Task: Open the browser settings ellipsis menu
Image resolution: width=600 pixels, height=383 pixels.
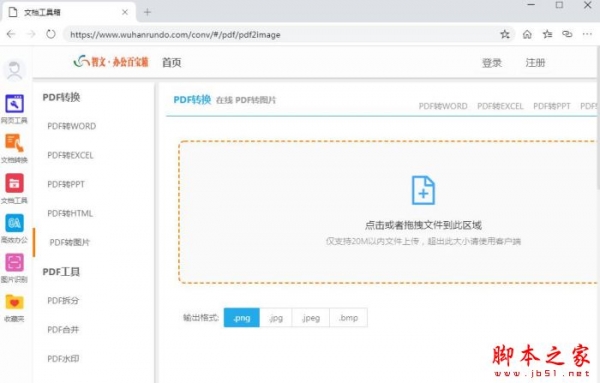Action: tap(587, 34)
